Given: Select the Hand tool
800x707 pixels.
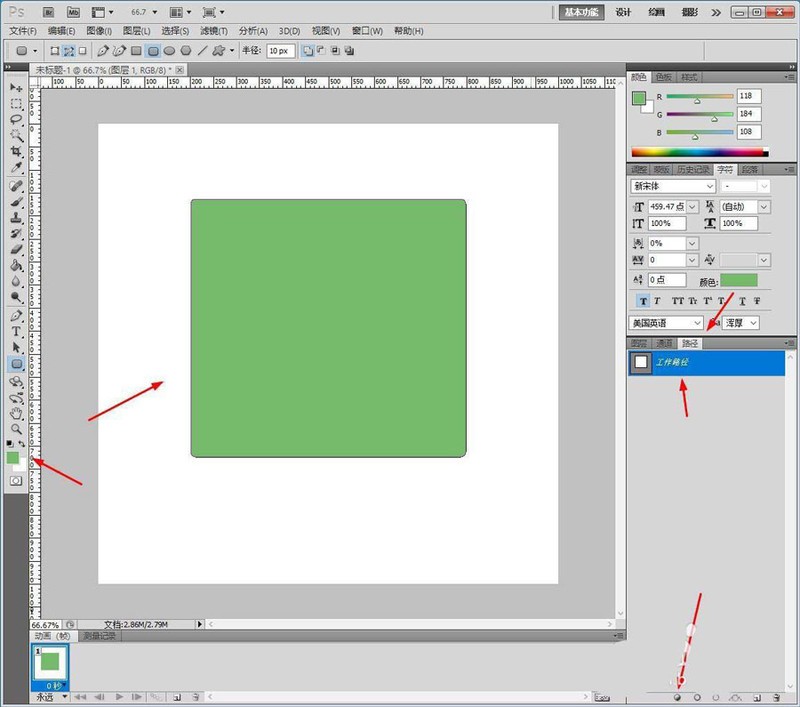Looking at the screenshot, I should (x=16, y=413).
